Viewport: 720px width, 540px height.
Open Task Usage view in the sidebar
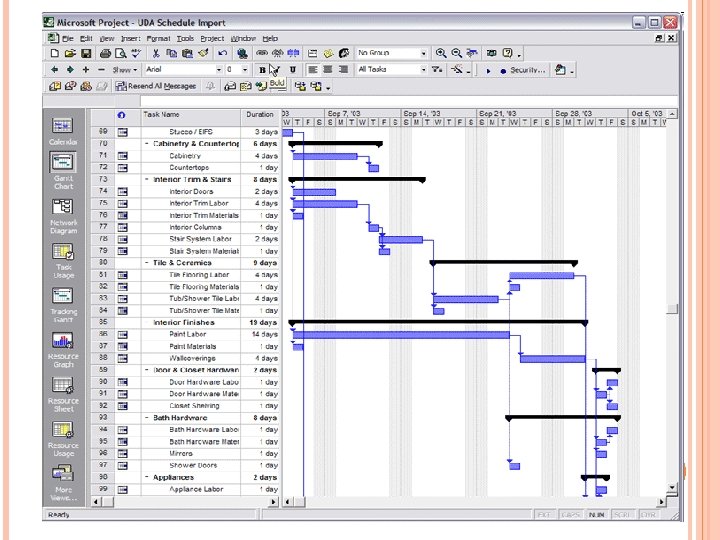[63, 260]
